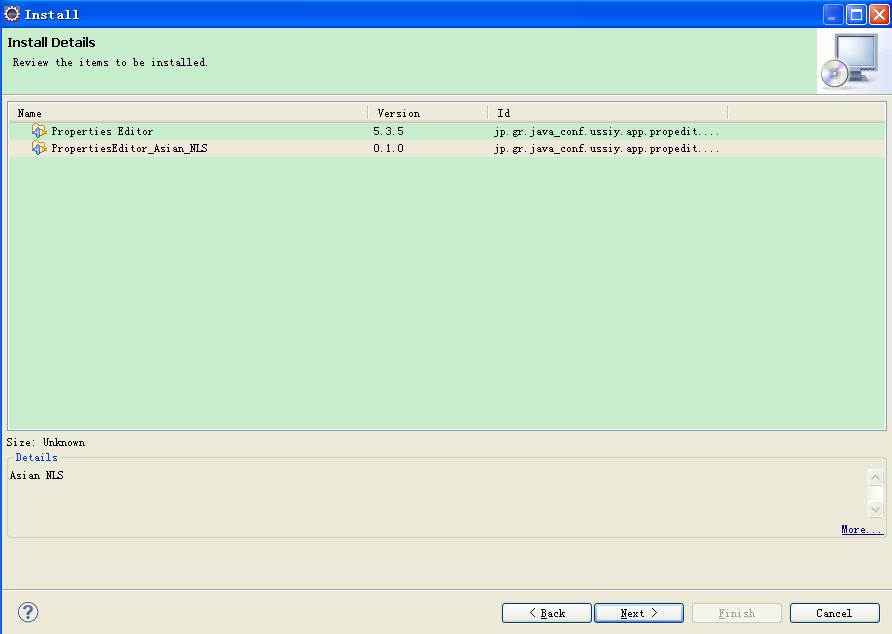This screenshot has width=892, height=634.
Task: Open the More... details link
Action: [x=862, y=529]
